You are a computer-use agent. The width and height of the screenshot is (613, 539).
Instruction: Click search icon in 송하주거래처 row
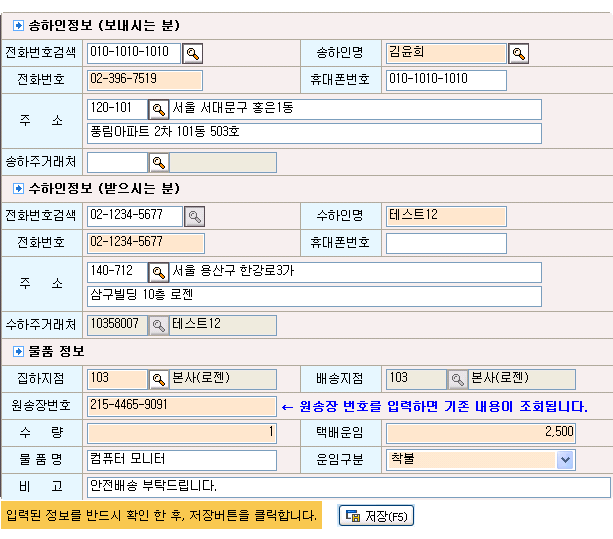click(x=158, y=162)
